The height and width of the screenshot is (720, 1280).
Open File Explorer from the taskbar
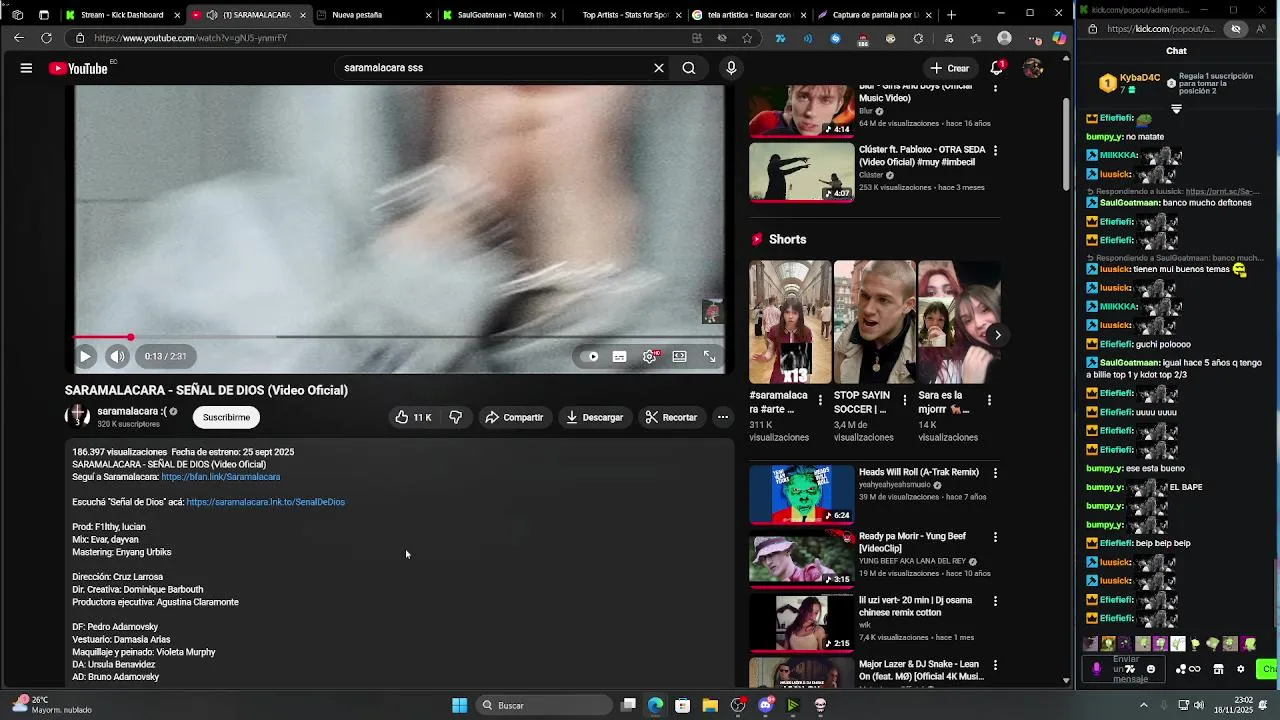tap(710, 705)
